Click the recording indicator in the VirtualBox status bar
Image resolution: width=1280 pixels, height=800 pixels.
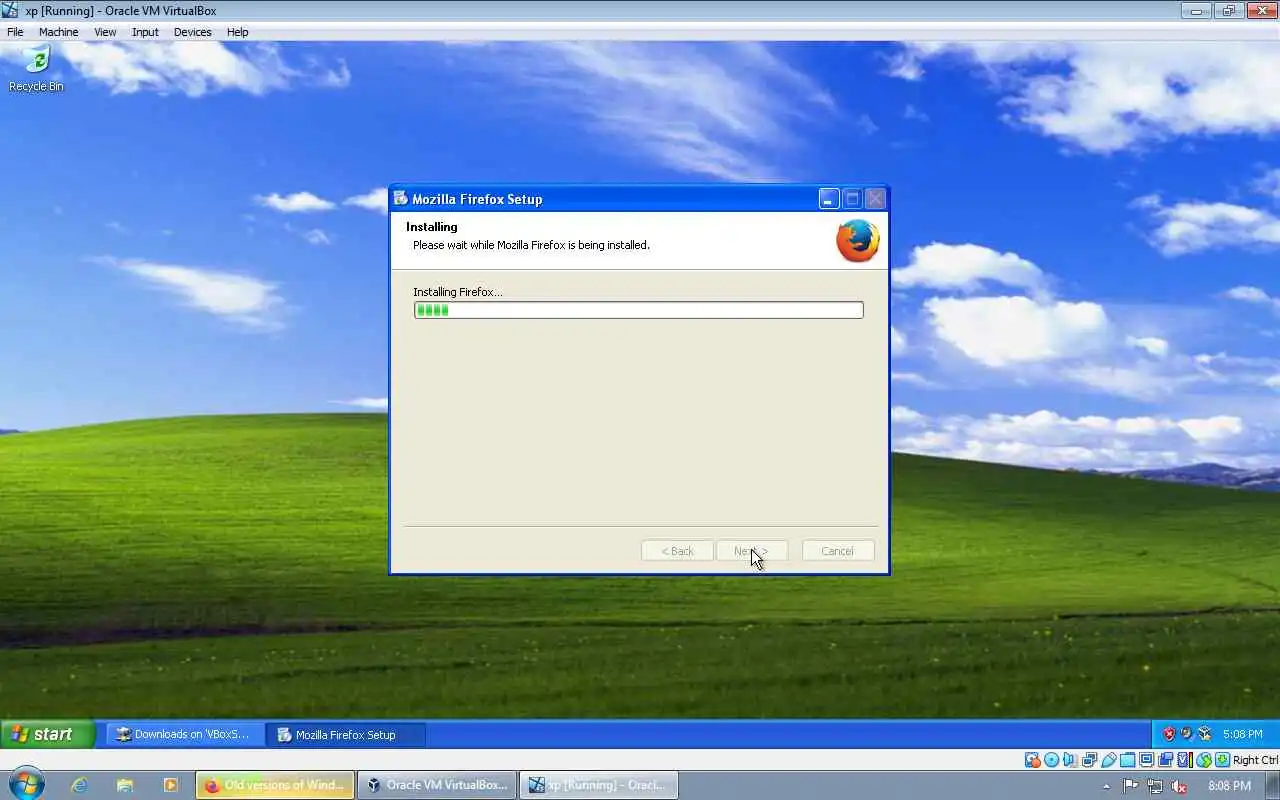point(1165,760)
